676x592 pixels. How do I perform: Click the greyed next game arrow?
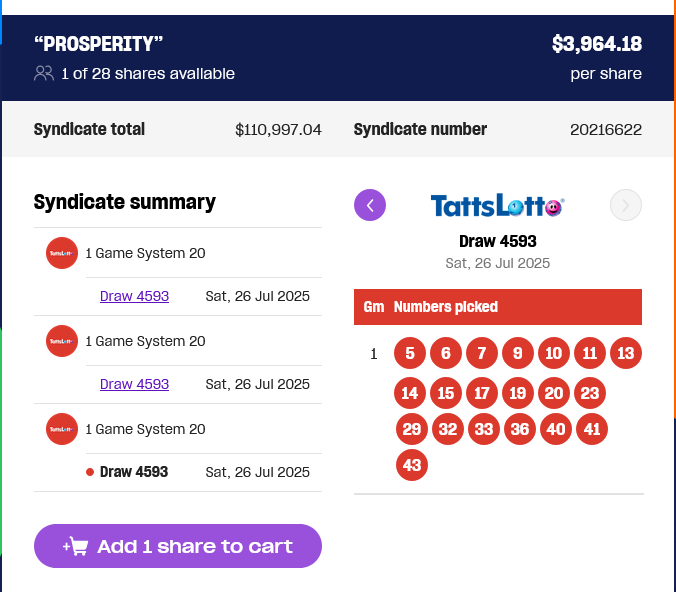point(626,205)
